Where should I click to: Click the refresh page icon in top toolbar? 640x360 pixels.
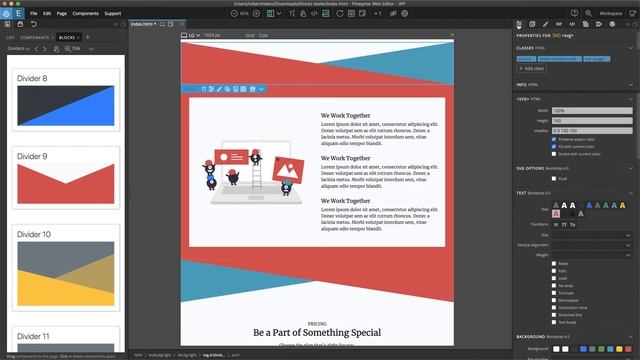click(x=340, y=13)
